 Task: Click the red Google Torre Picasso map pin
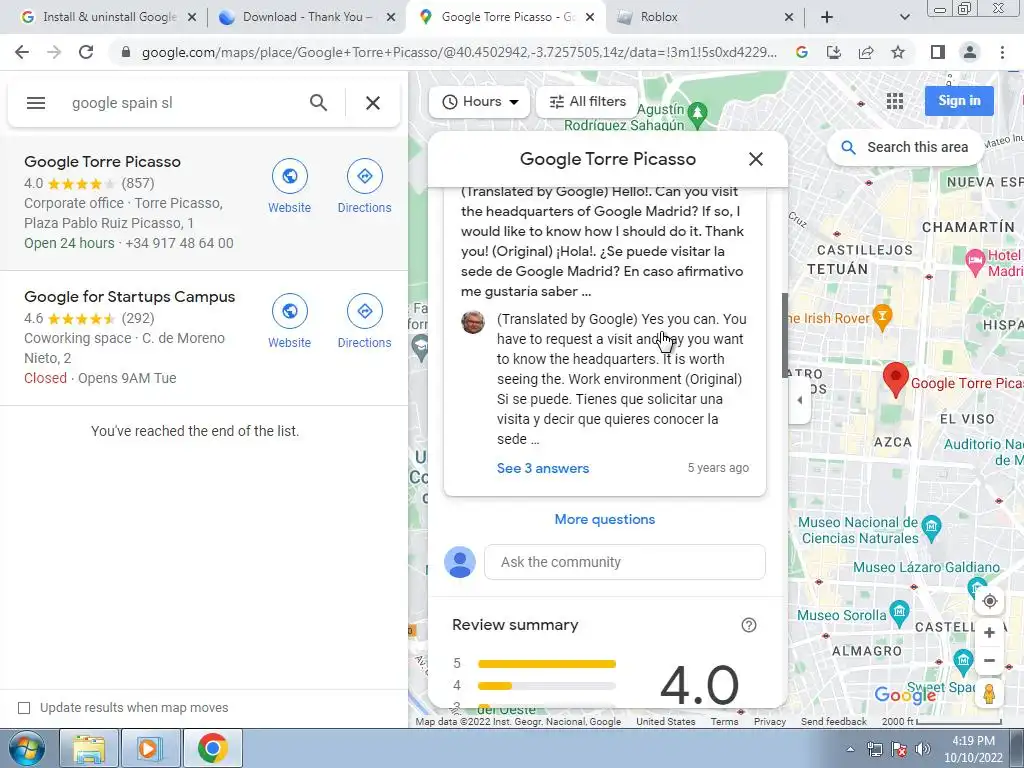coord(895,379)
